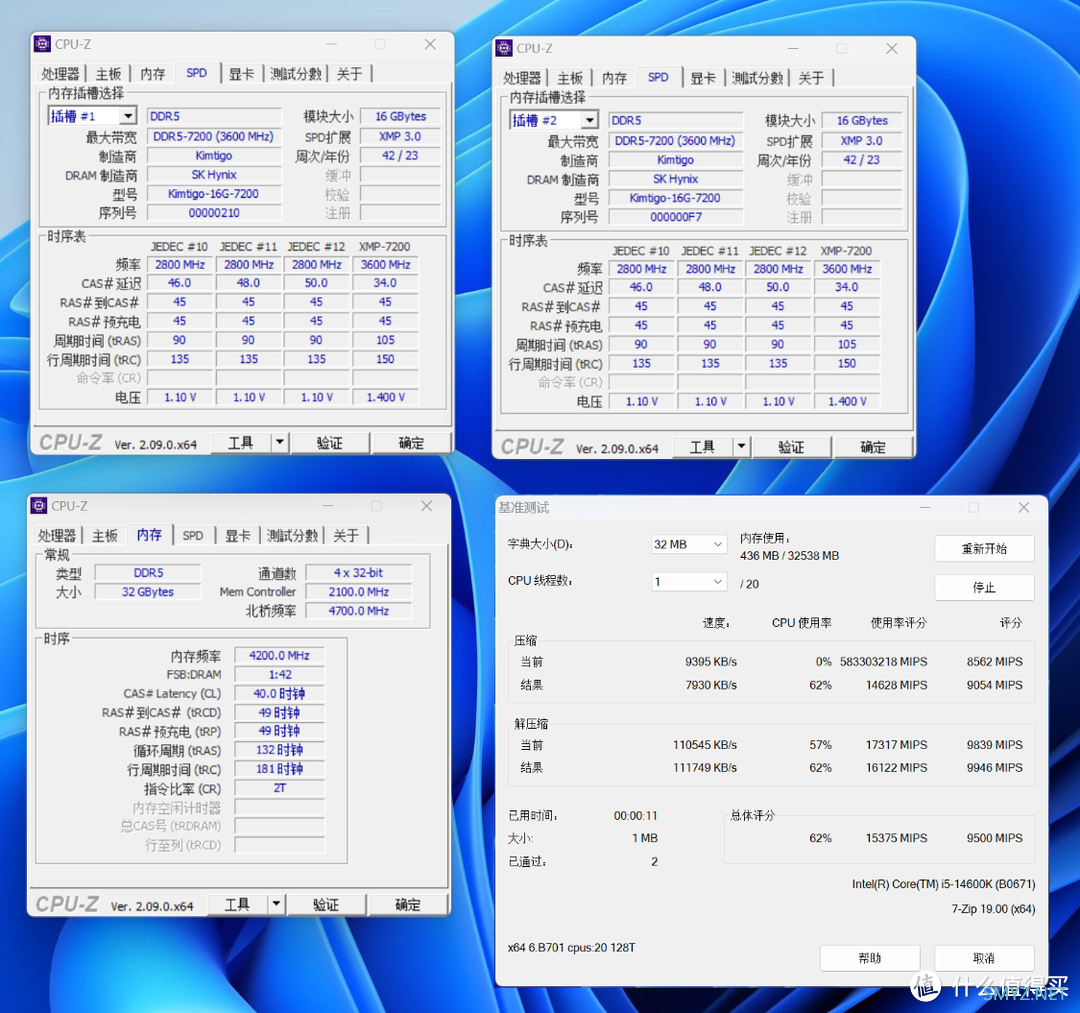Open 关于 tab in top-left CPU-Z window
The image size is (1080, 1013).
click(349, 74)
